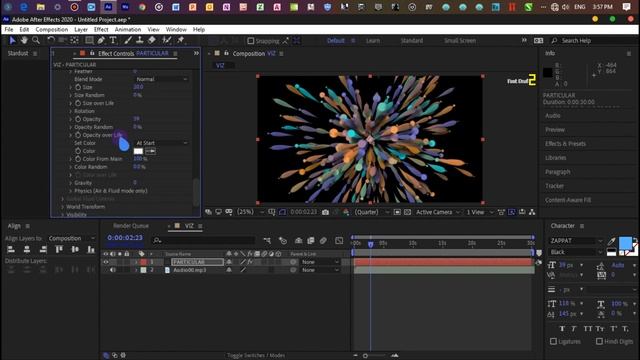The image size is (640, 360).
Task: Open the Animation menu
Action: tap(128, 29)
